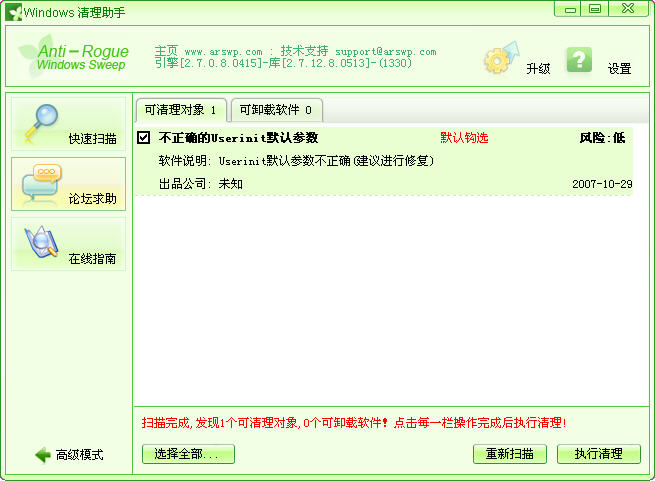655x481 pixels.
Task: Click the app logo icon in title bar
Action: 13,12
